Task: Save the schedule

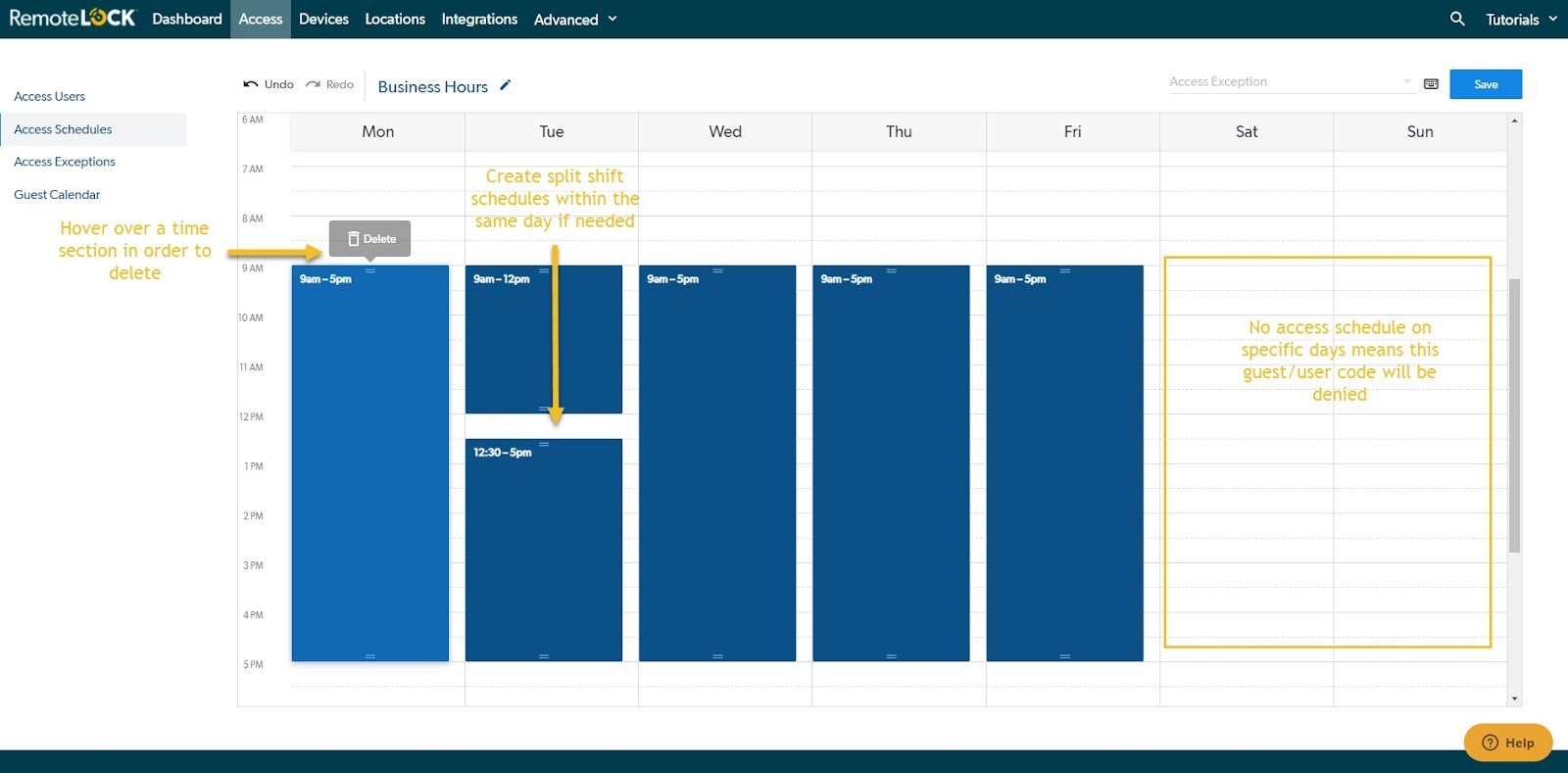Action: pos(1485,84)
